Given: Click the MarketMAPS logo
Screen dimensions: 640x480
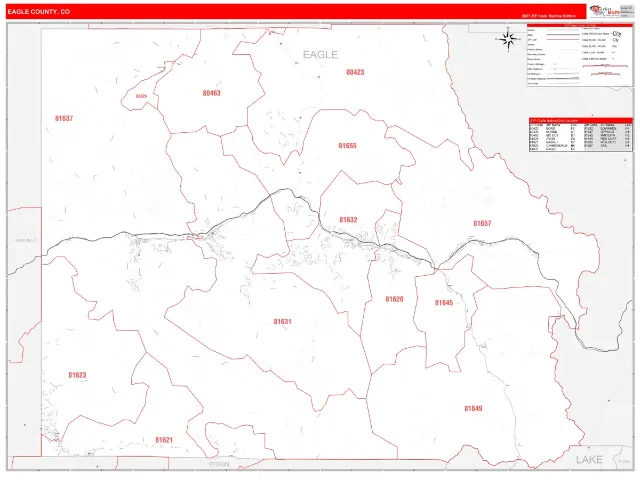Looking at the screenshot, I should click(604, 11).
